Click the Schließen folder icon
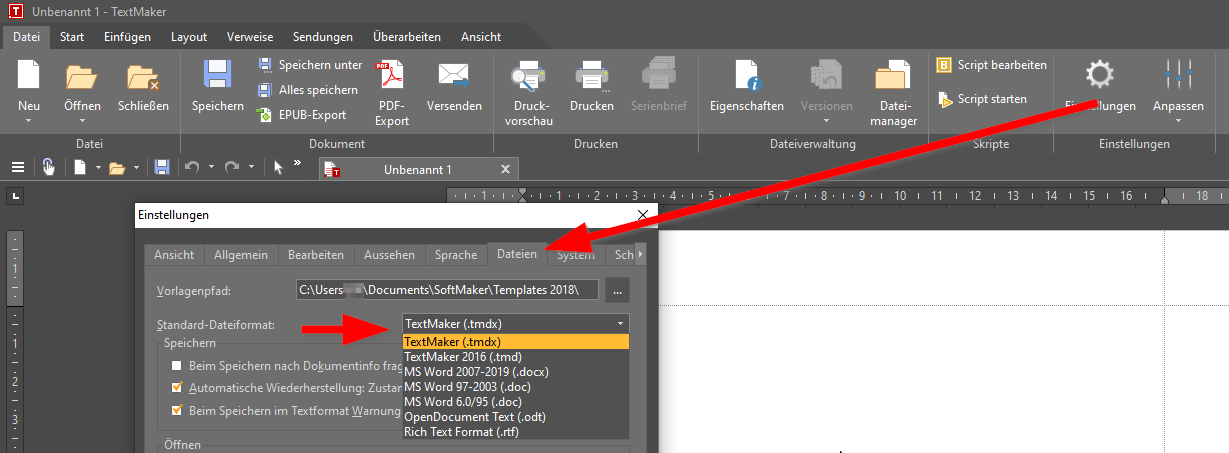Viewport: 1229px width, 453px height. tap(143, 79)
